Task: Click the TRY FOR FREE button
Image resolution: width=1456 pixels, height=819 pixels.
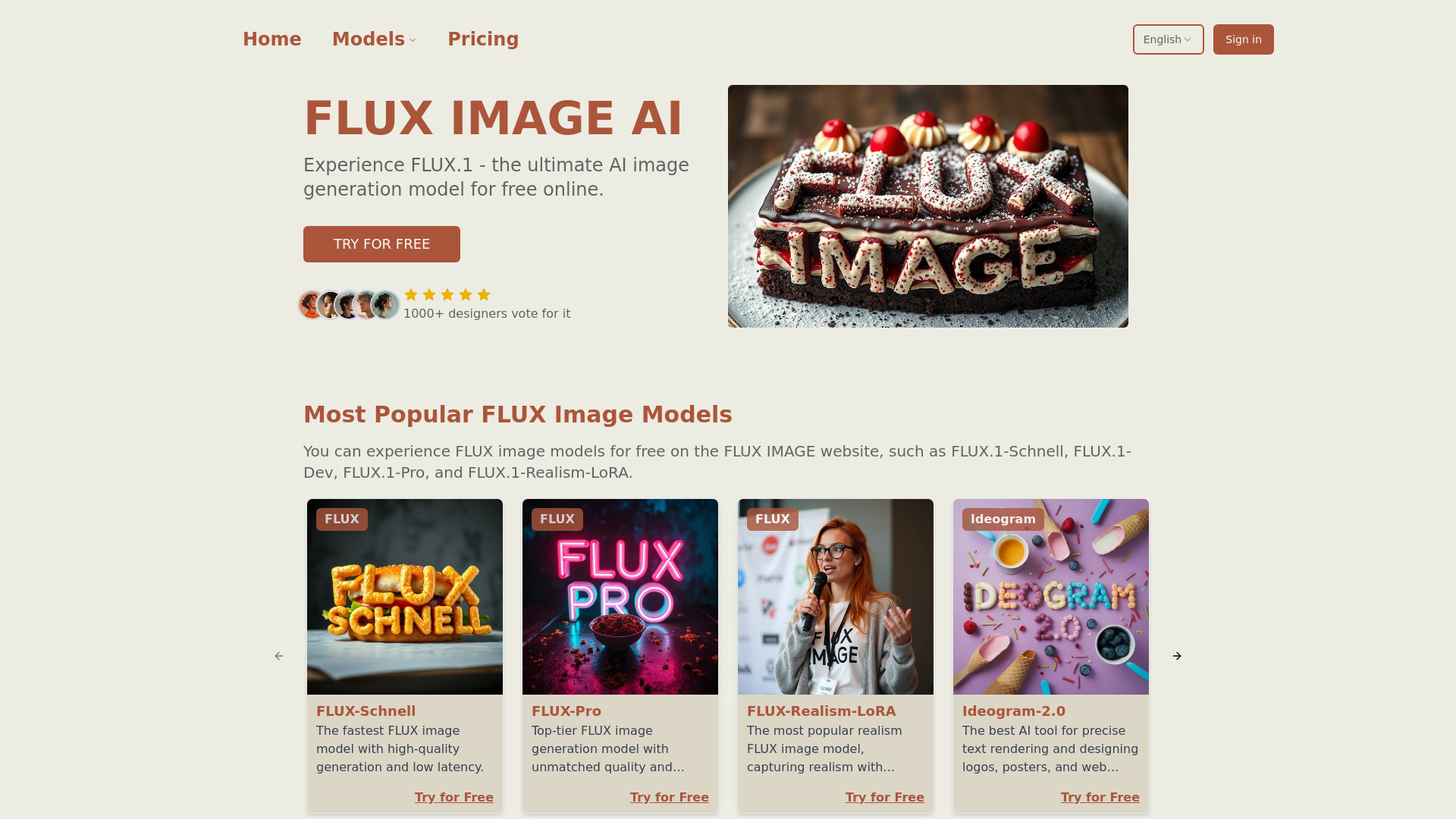Action: coord(381,244)
